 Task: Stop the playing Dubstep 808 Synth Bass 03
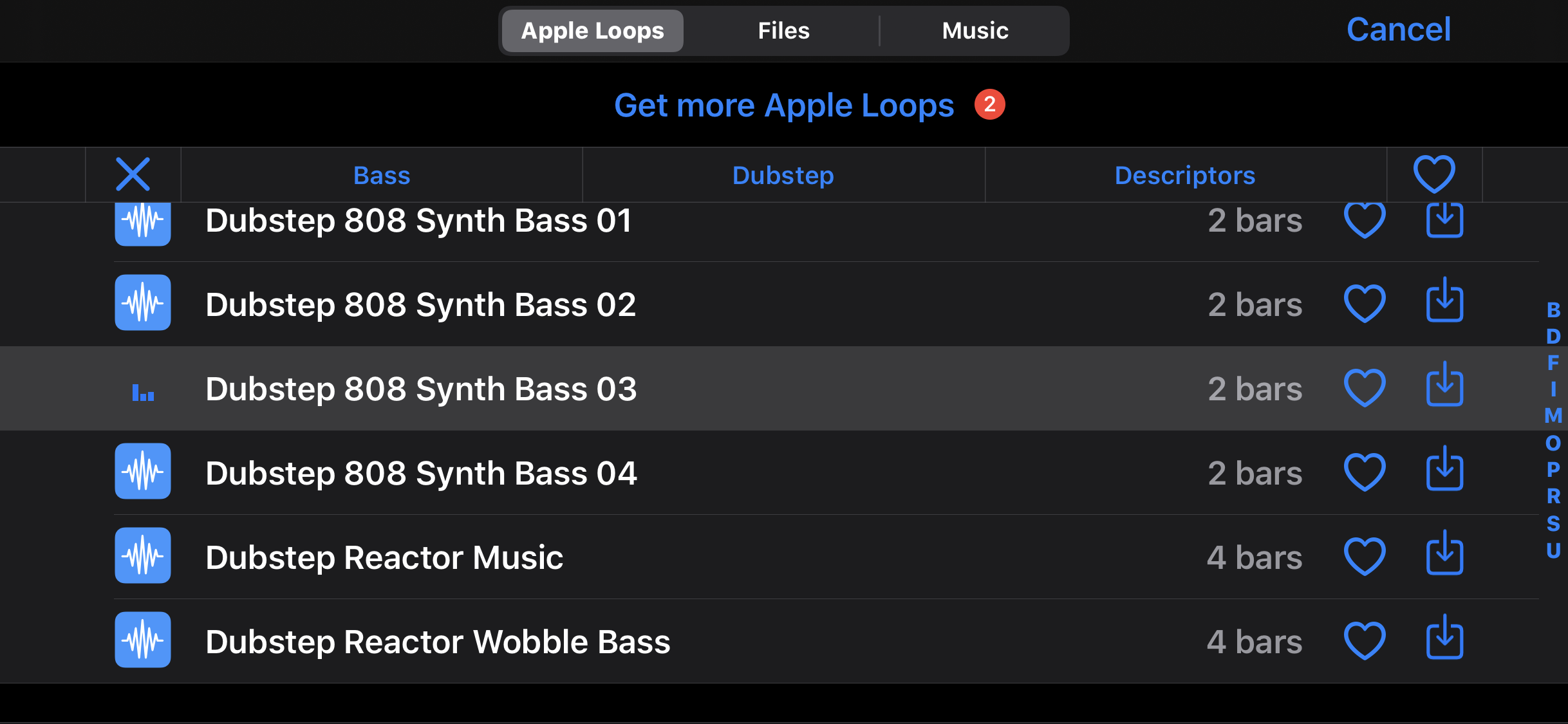pyautogui.click(x=143, y=390)
